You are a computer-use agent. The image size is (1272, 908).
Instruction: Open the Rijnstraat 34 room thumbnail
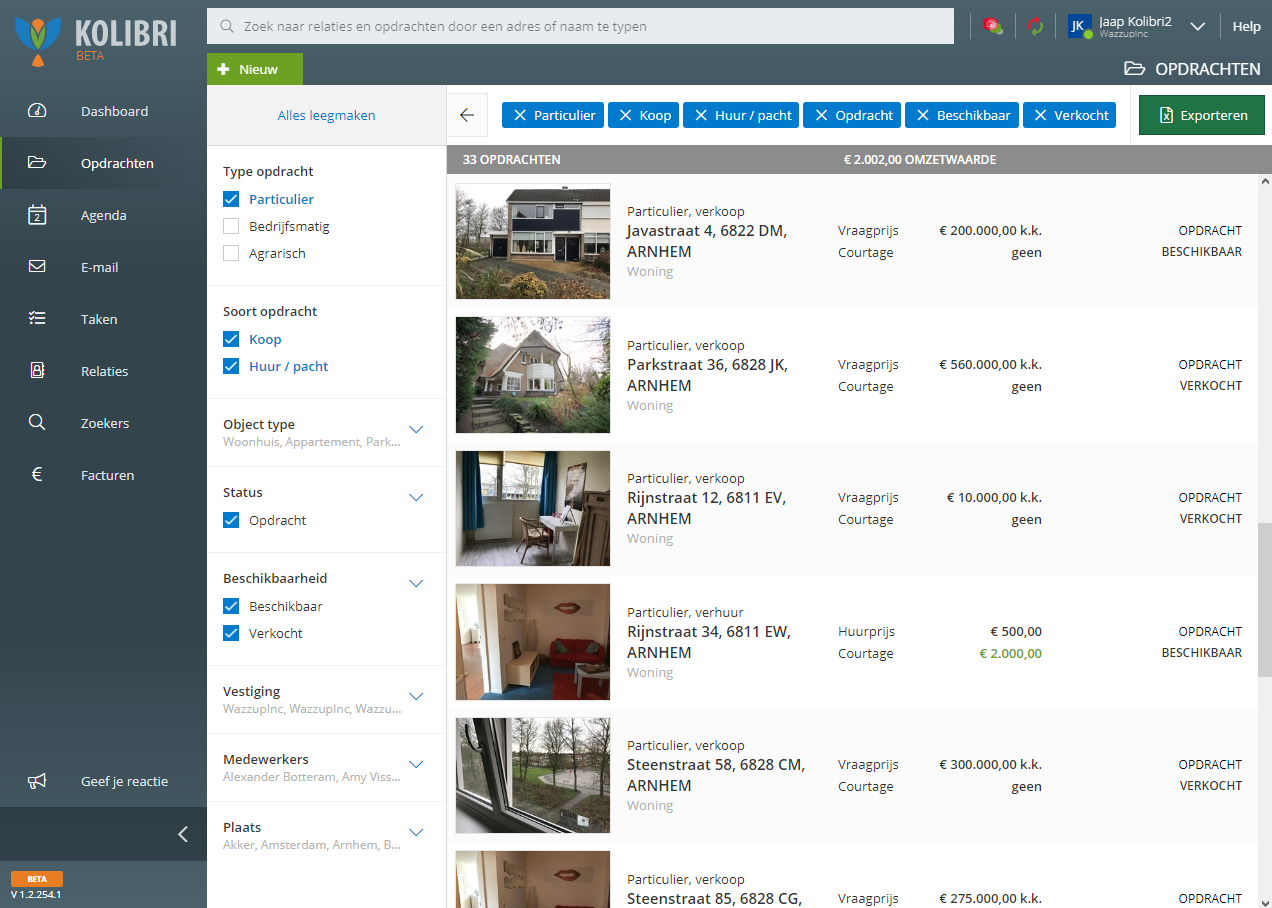click(x=533, y=642)
